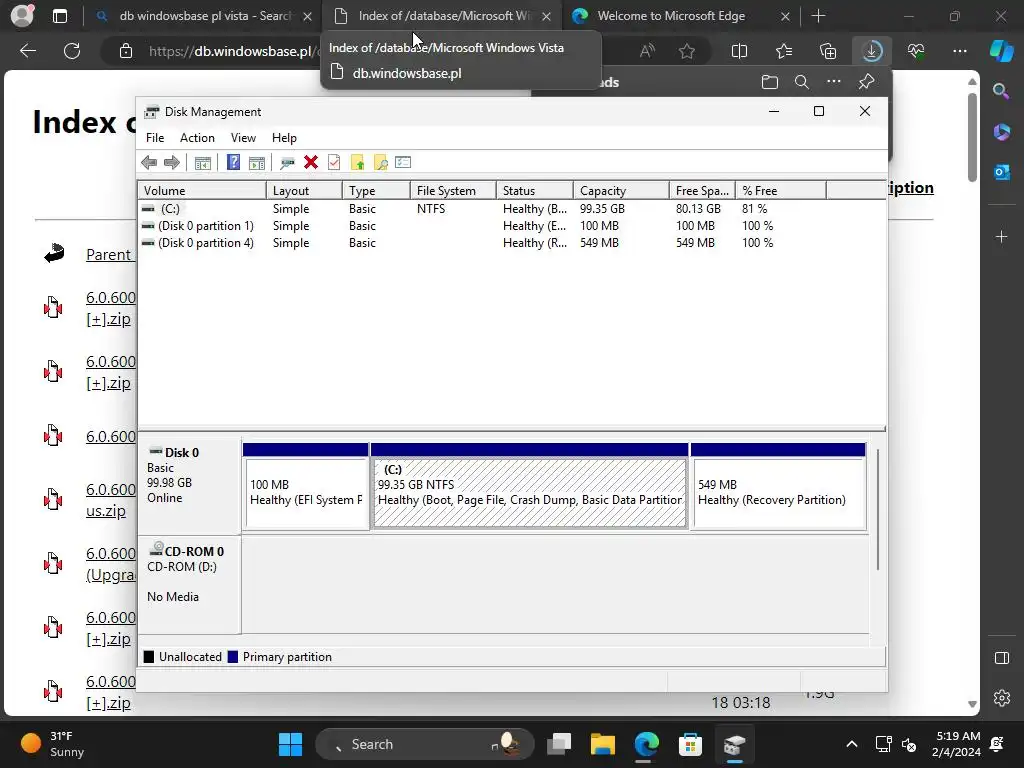
Task: Open the blue Help question-mark toolbar icon
Action: 233,163
